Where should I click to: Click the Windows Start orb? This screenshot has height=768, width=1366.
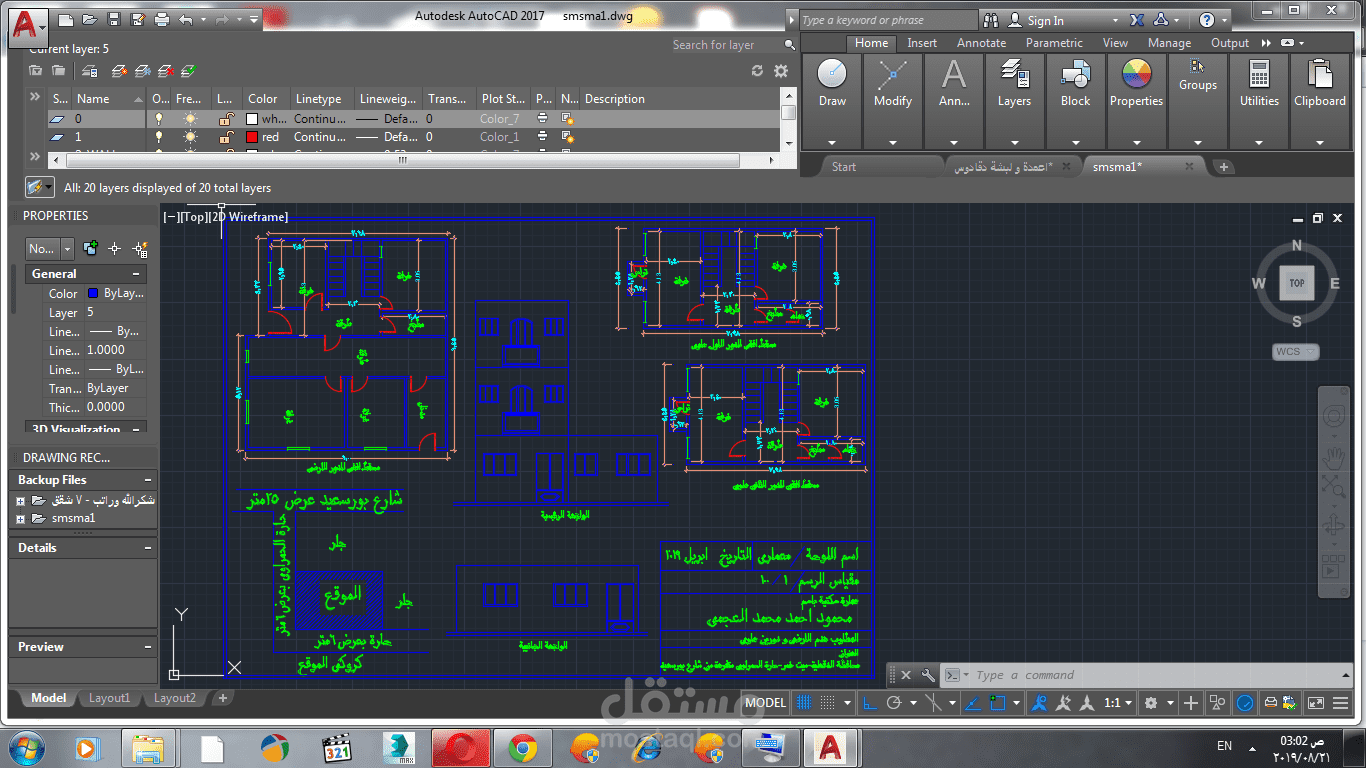point(25,747)
